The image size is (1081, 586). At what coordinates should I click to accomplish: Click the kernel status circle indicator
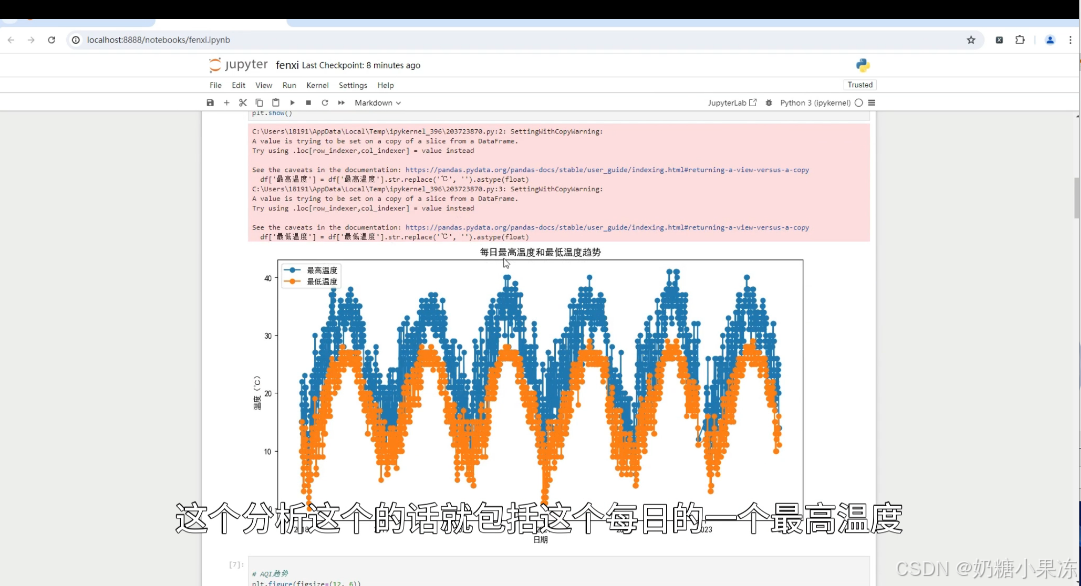[859, 103]
